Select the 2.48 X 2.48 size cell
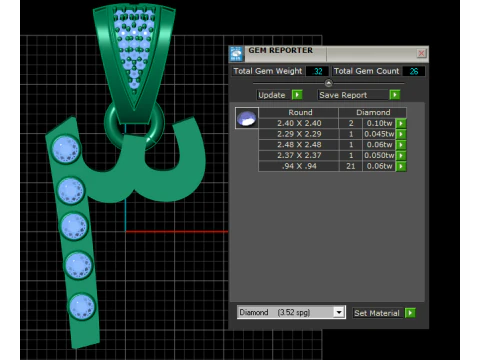The image size is (480, 360). pos(299,145)
